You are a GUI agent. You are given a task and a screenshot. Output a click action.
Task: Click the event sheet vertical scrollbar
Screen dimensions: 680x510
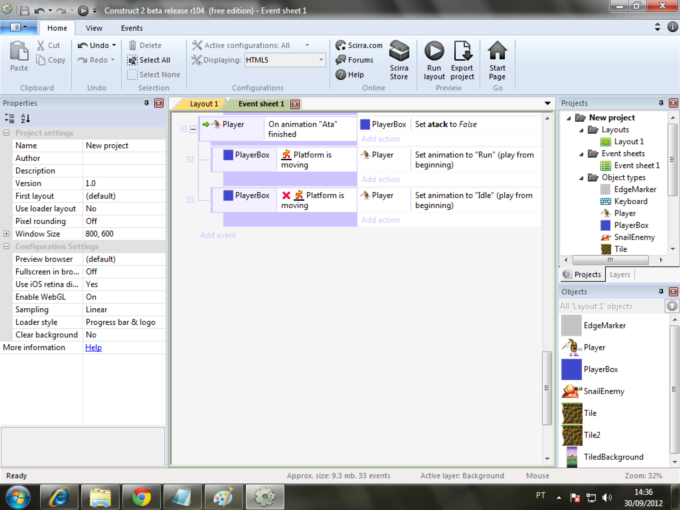click(547, 388)
